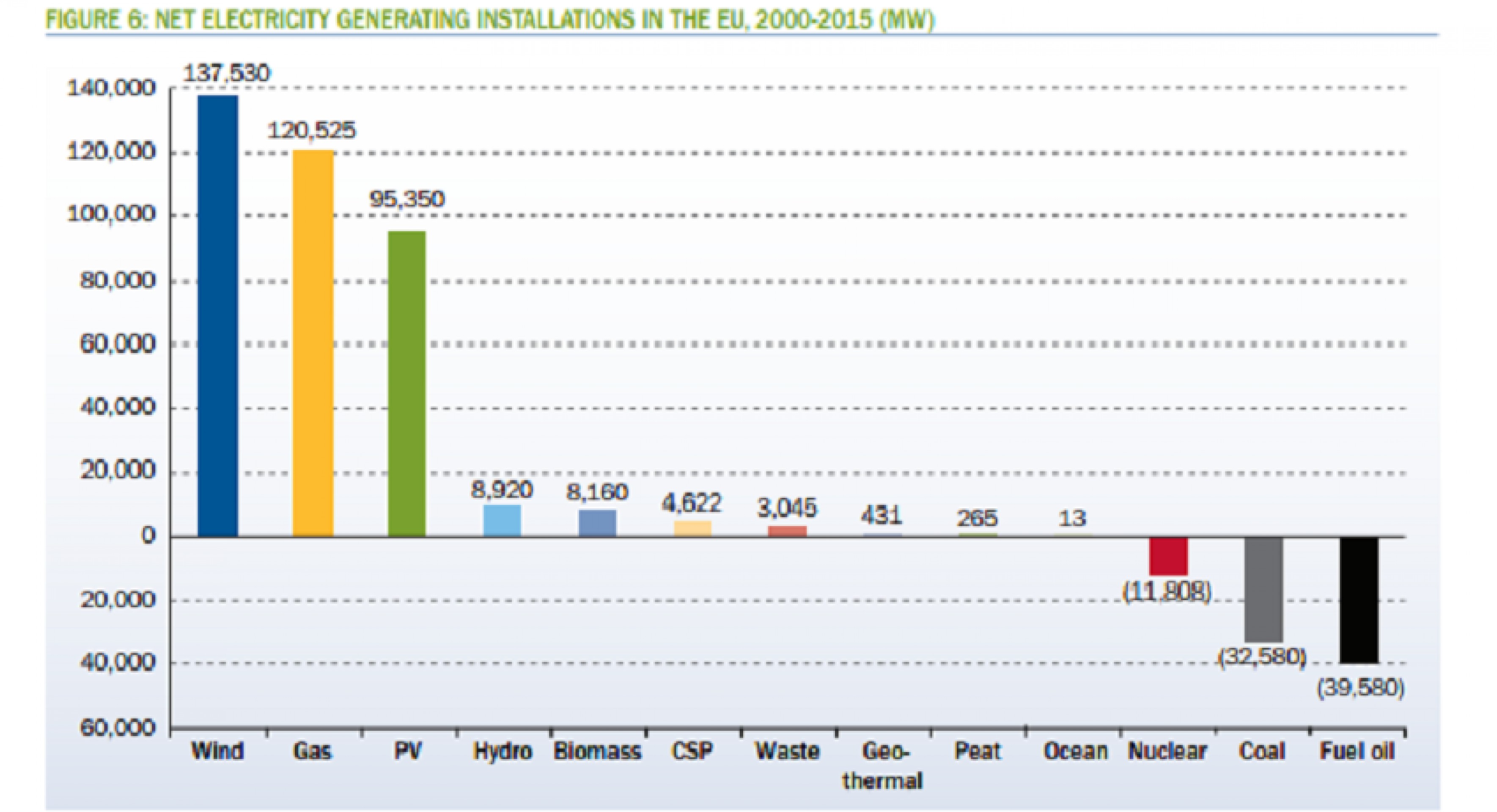Click the grey Coal negative bar

[1264, 589]
